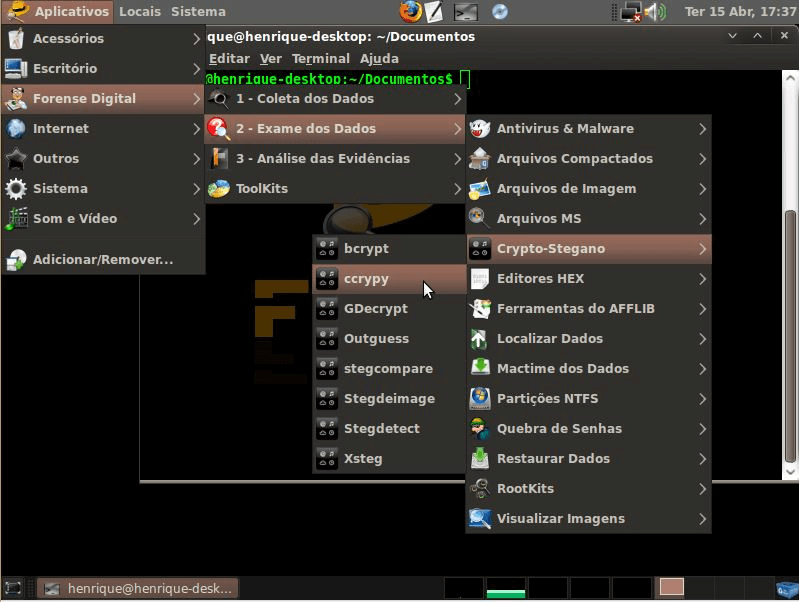This screenshot has width=799, height=602.
Task: Click the Visualizar Imagens magnifier icon
Action: tap(480, 519)
